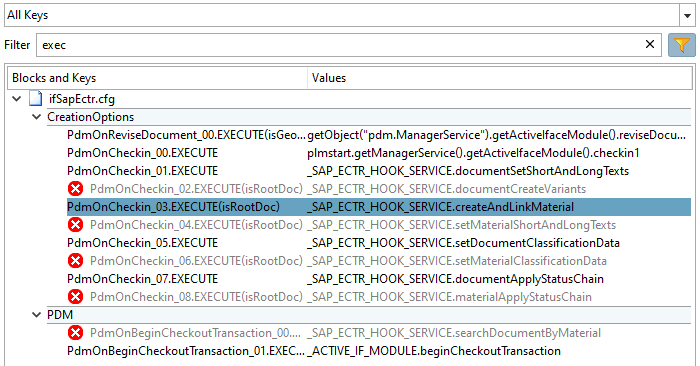Open the All Keys dropdown
This screenshot has width=700, height=366.
687,16
